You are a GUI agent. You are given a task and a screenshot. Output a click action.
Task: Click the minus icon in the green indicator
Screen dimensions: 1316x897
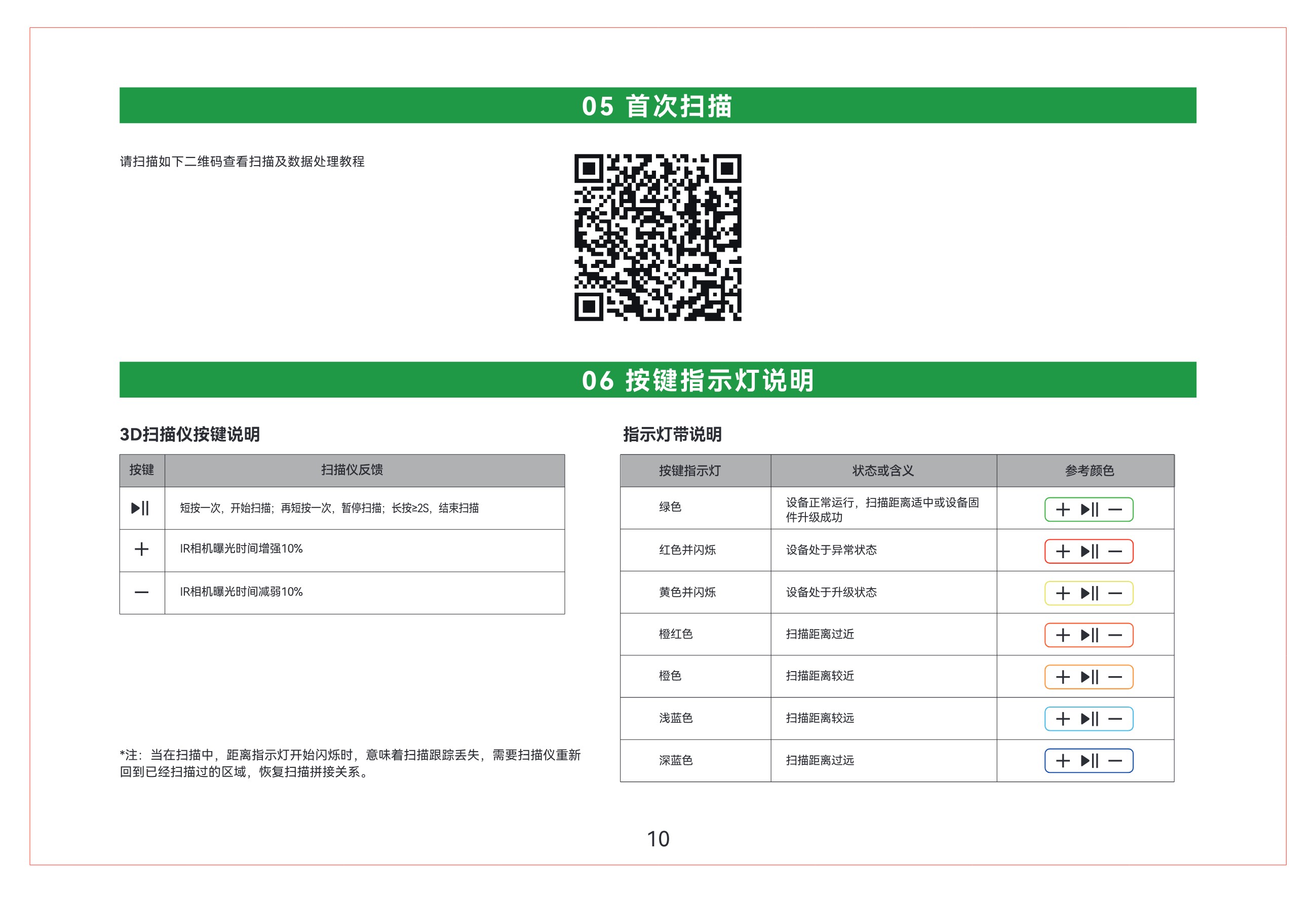pos(1115,510)
